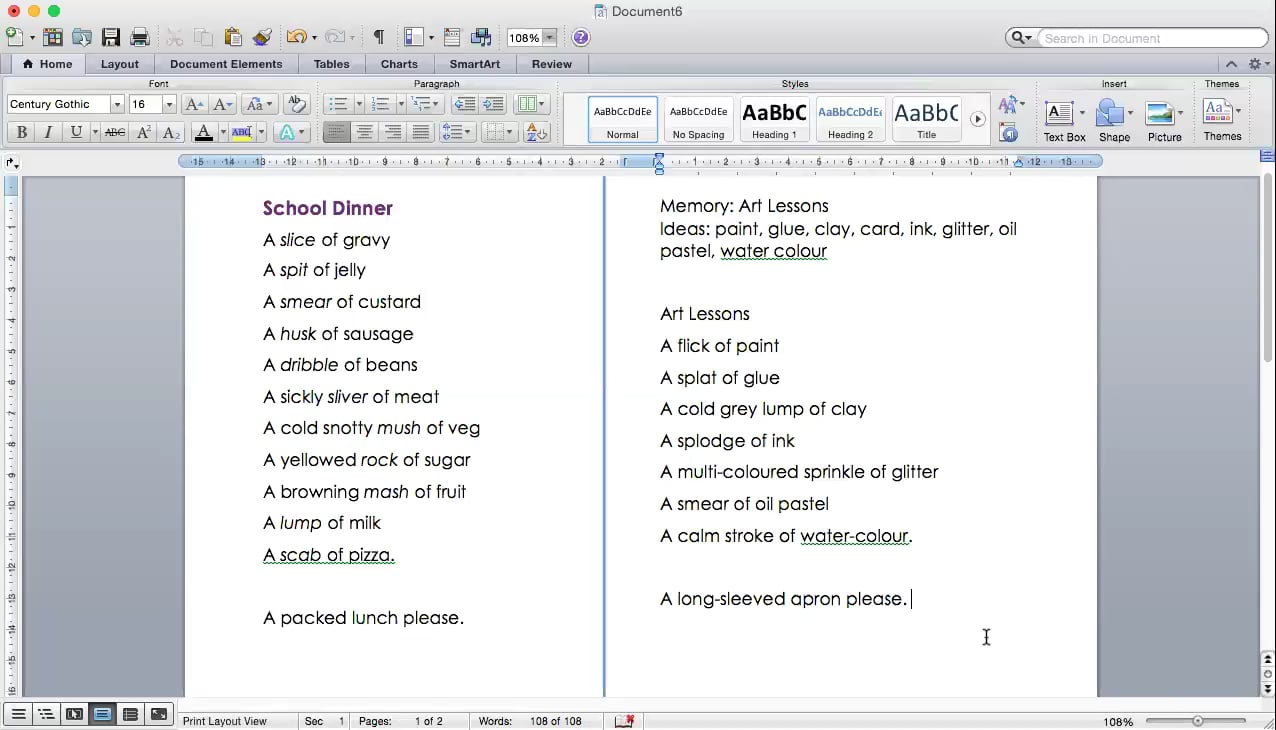The width and height of the screenshot is (1276, 730).
Task: Click the purple Help question mark
Action: click(581, 37)
